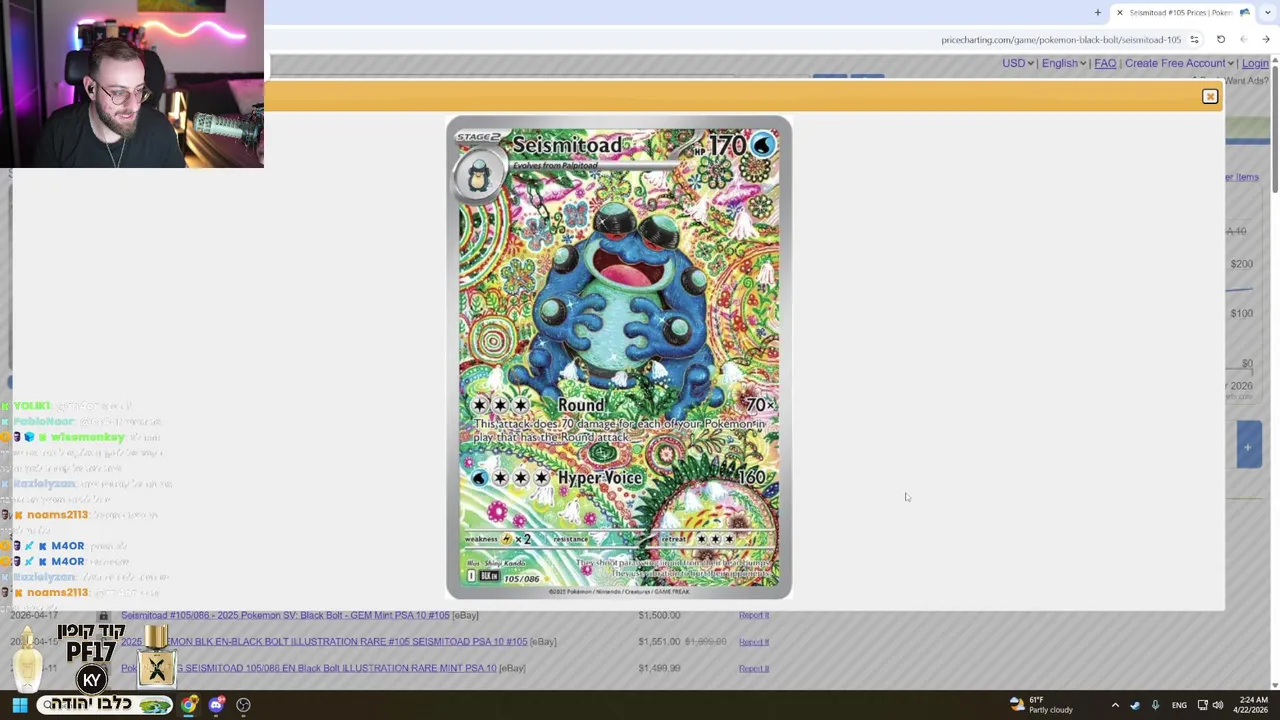Open the USD currency dropdown
The height and width of the screenshot is (720, 1280).
coord(1017,63)
